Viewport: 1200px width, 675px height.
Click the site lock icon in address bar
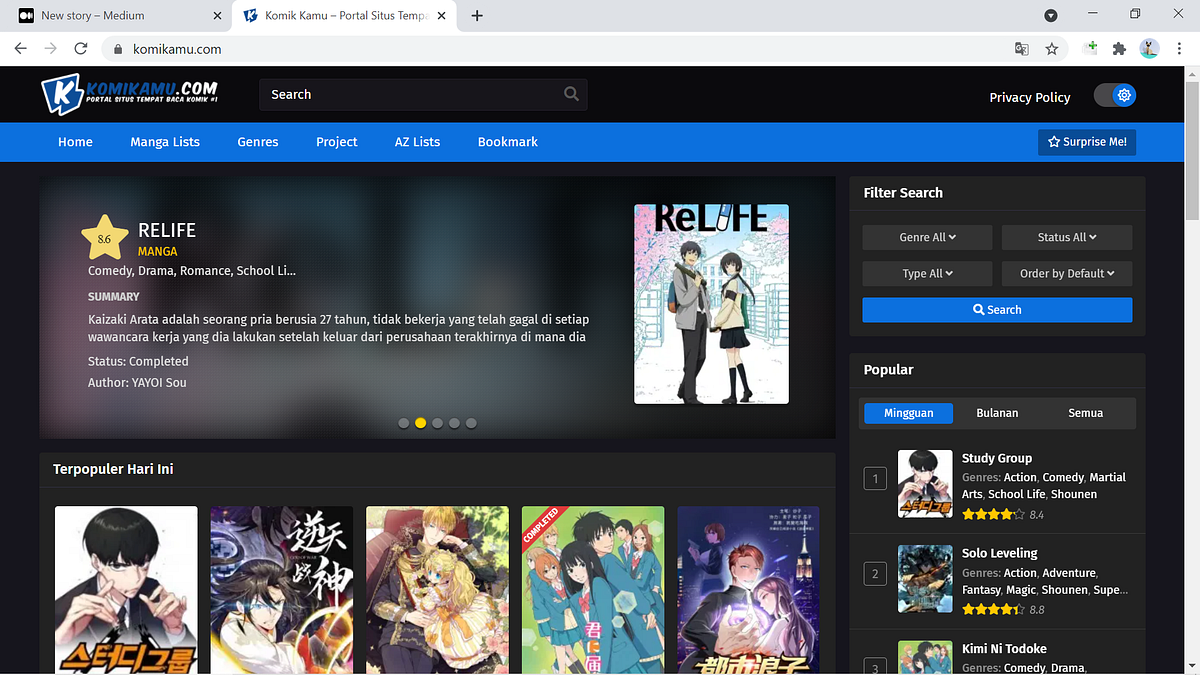click(x=117, y=48)
